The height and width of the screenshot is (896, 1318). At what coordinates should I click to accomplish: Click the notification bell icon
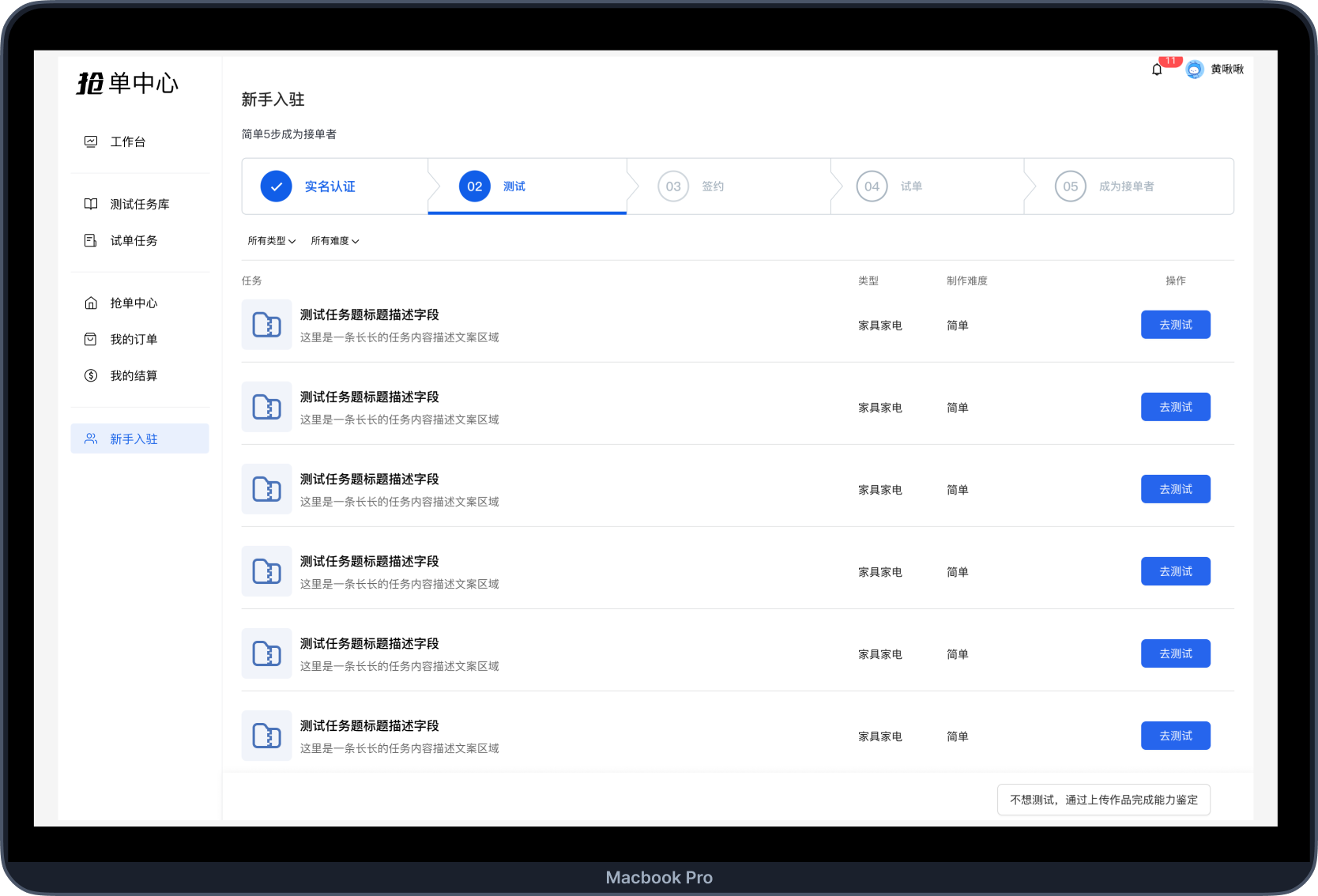(x=1157, y=70)
